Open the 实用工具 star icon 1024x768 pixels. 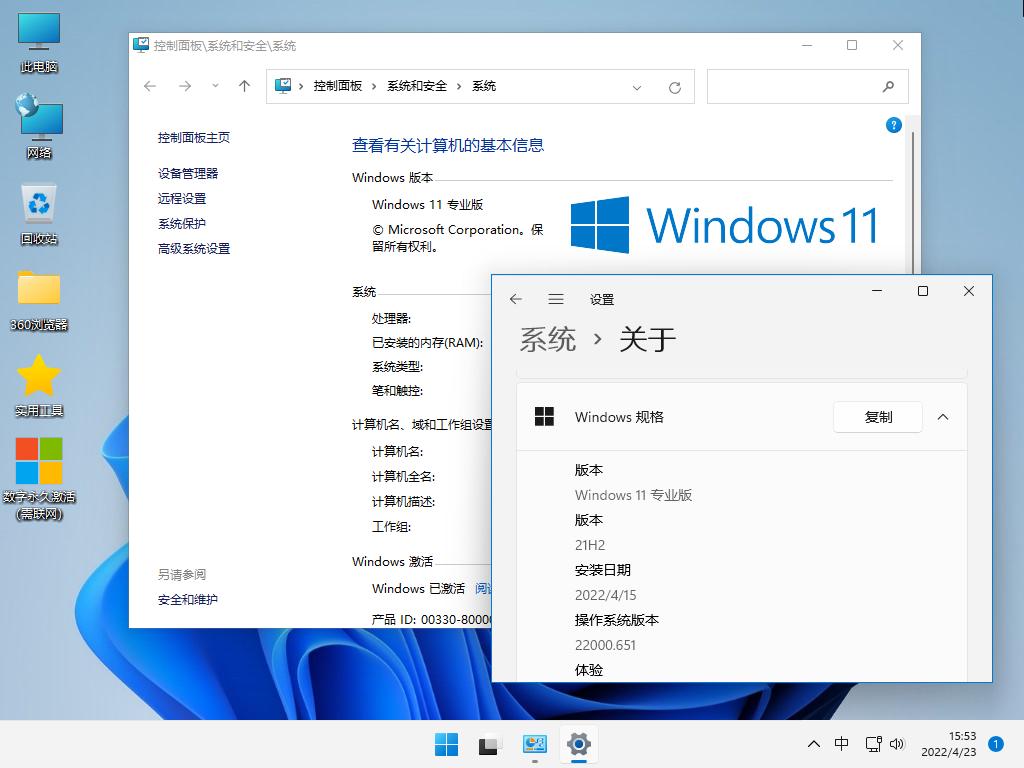[x=39, y=385]
